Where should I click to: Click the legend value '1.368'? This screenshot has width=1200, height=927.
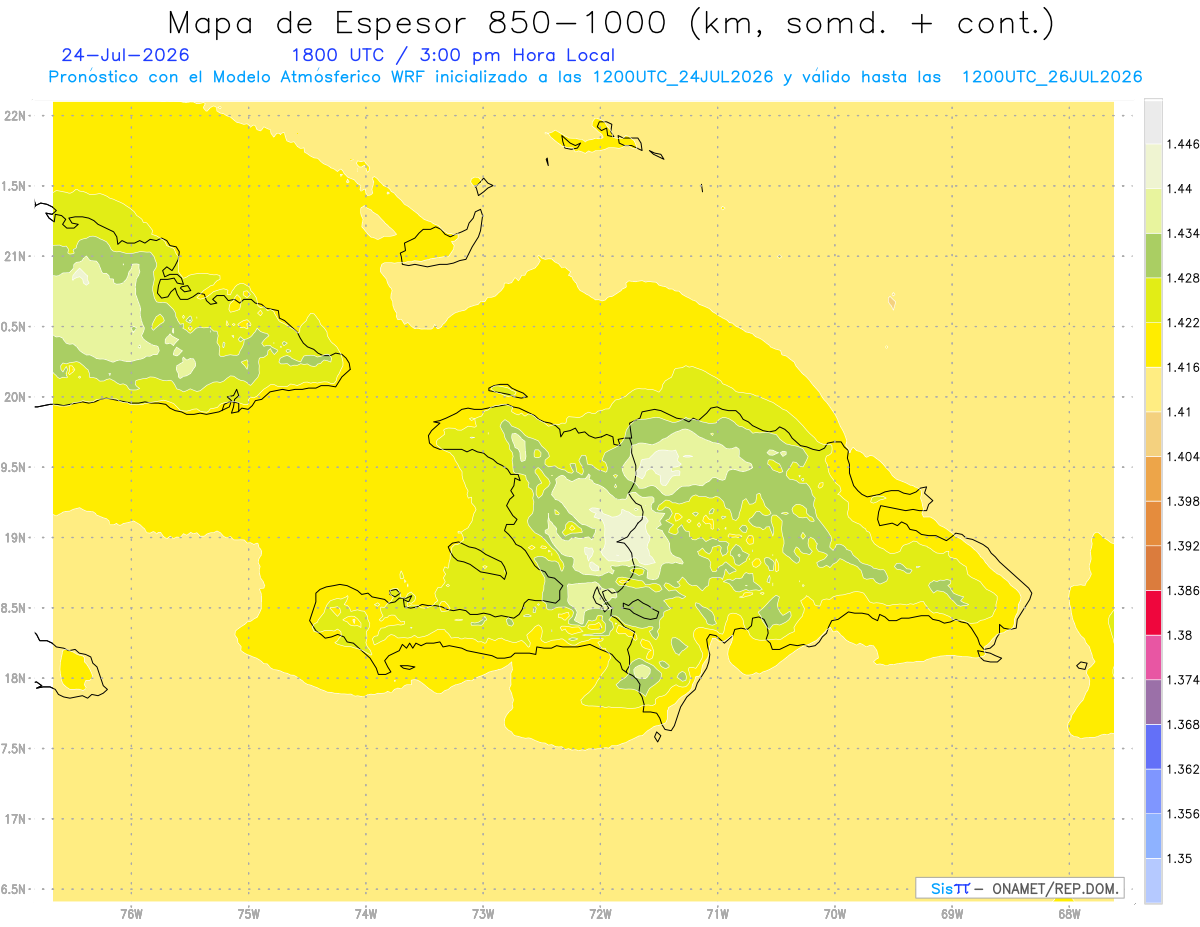(x=1182, y=724)
